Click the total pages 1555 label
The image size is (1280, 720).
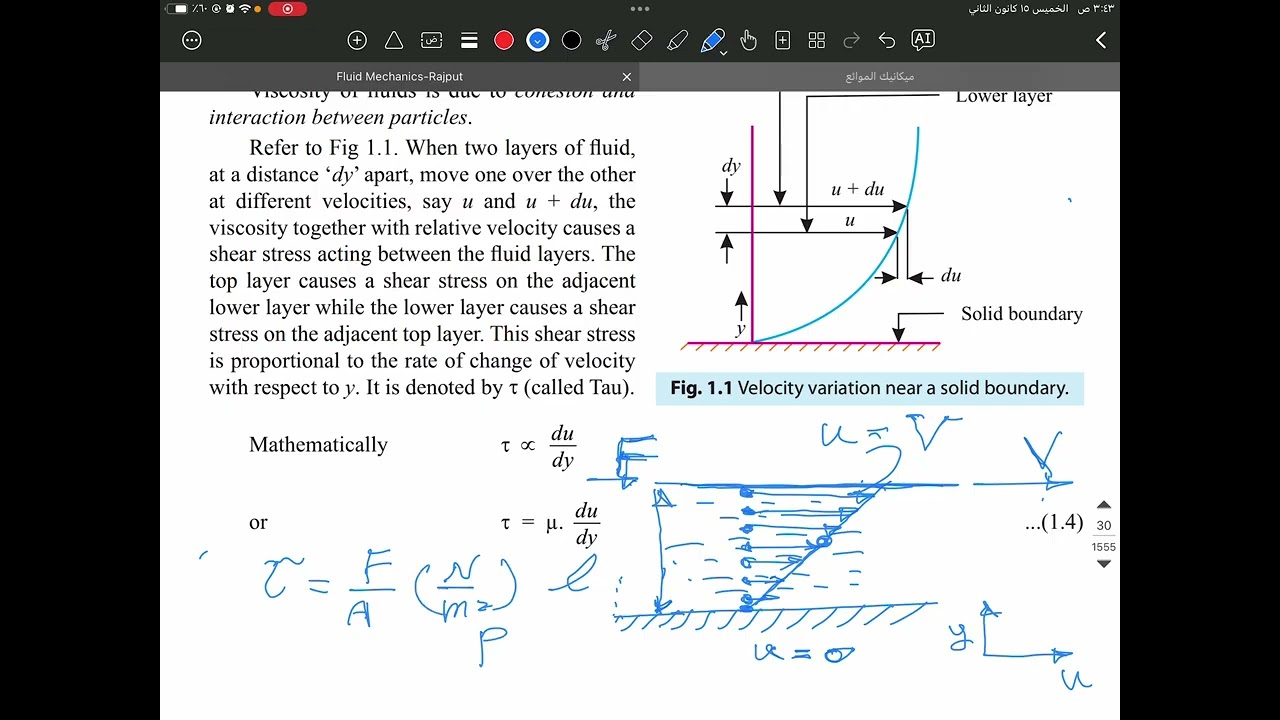click(1104, 547)
